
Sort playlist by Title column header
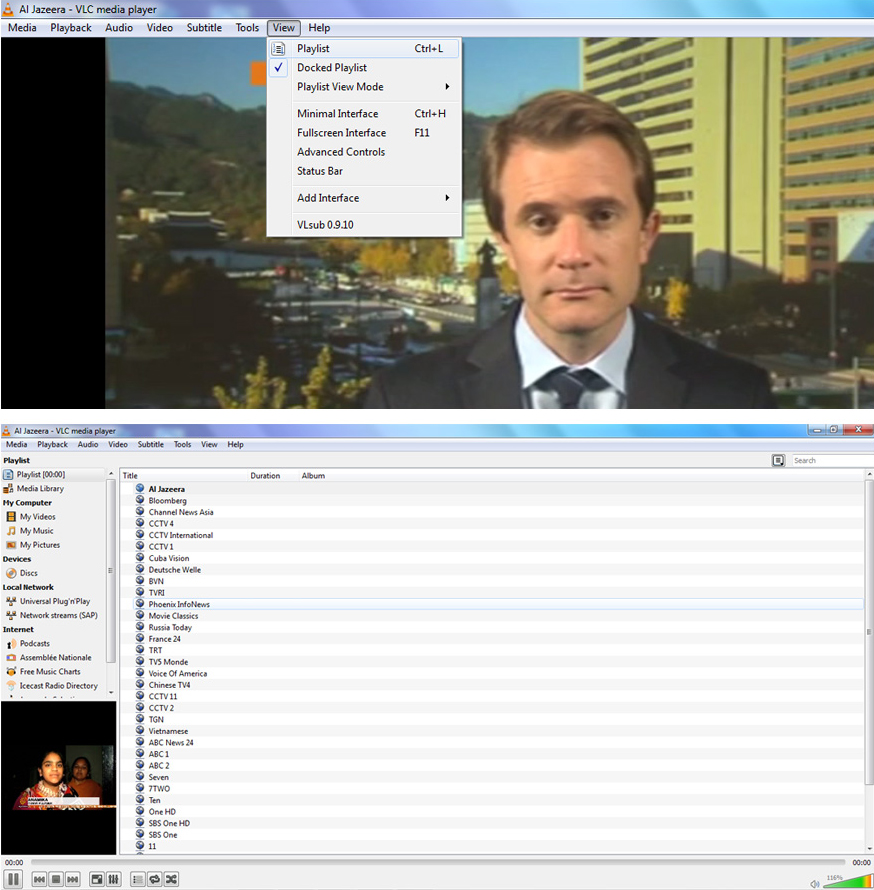(x=183, y=476)
